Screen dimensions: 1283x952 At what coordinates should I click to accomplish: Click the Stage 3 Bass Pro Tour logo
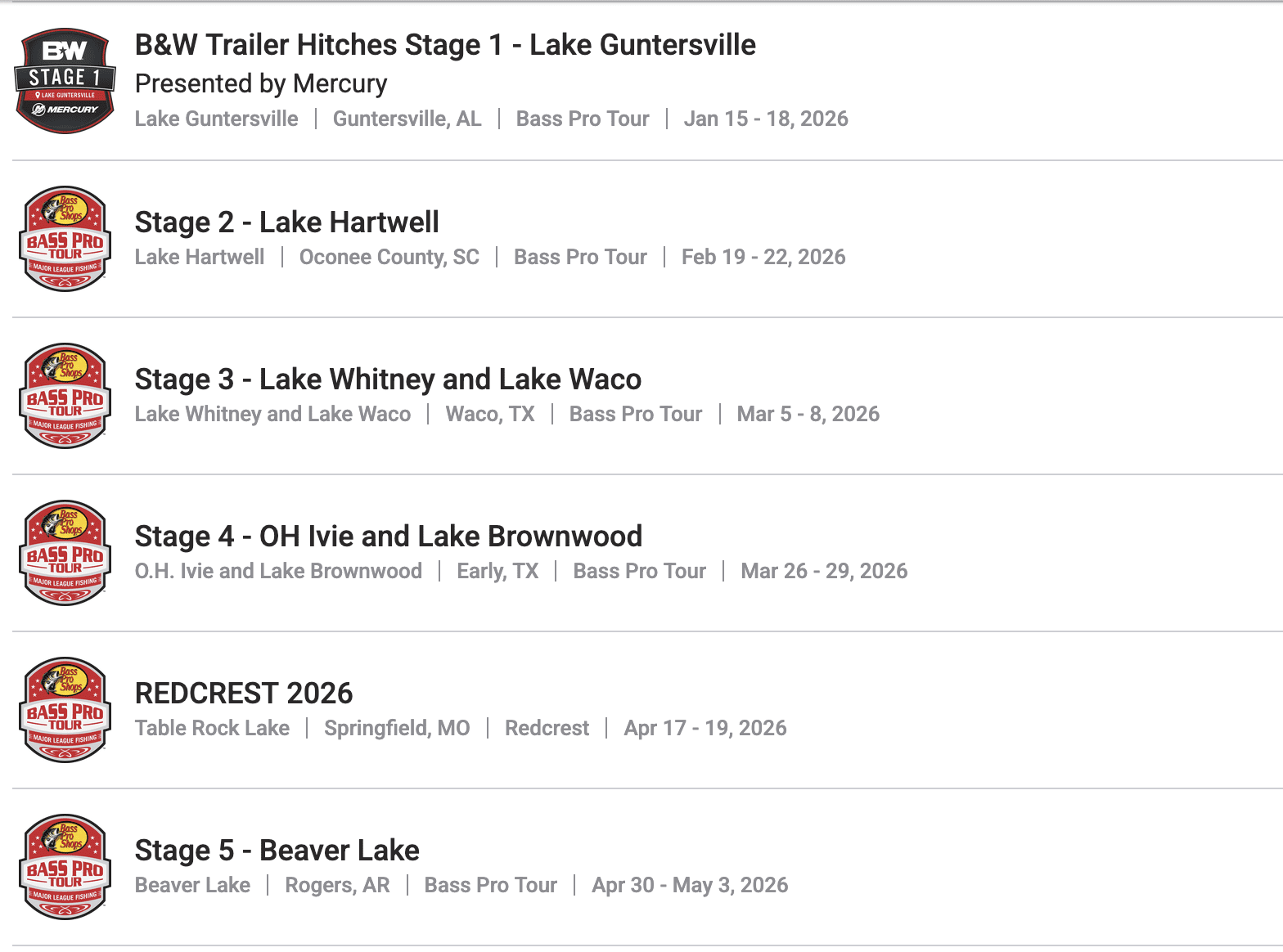point(65,396)
